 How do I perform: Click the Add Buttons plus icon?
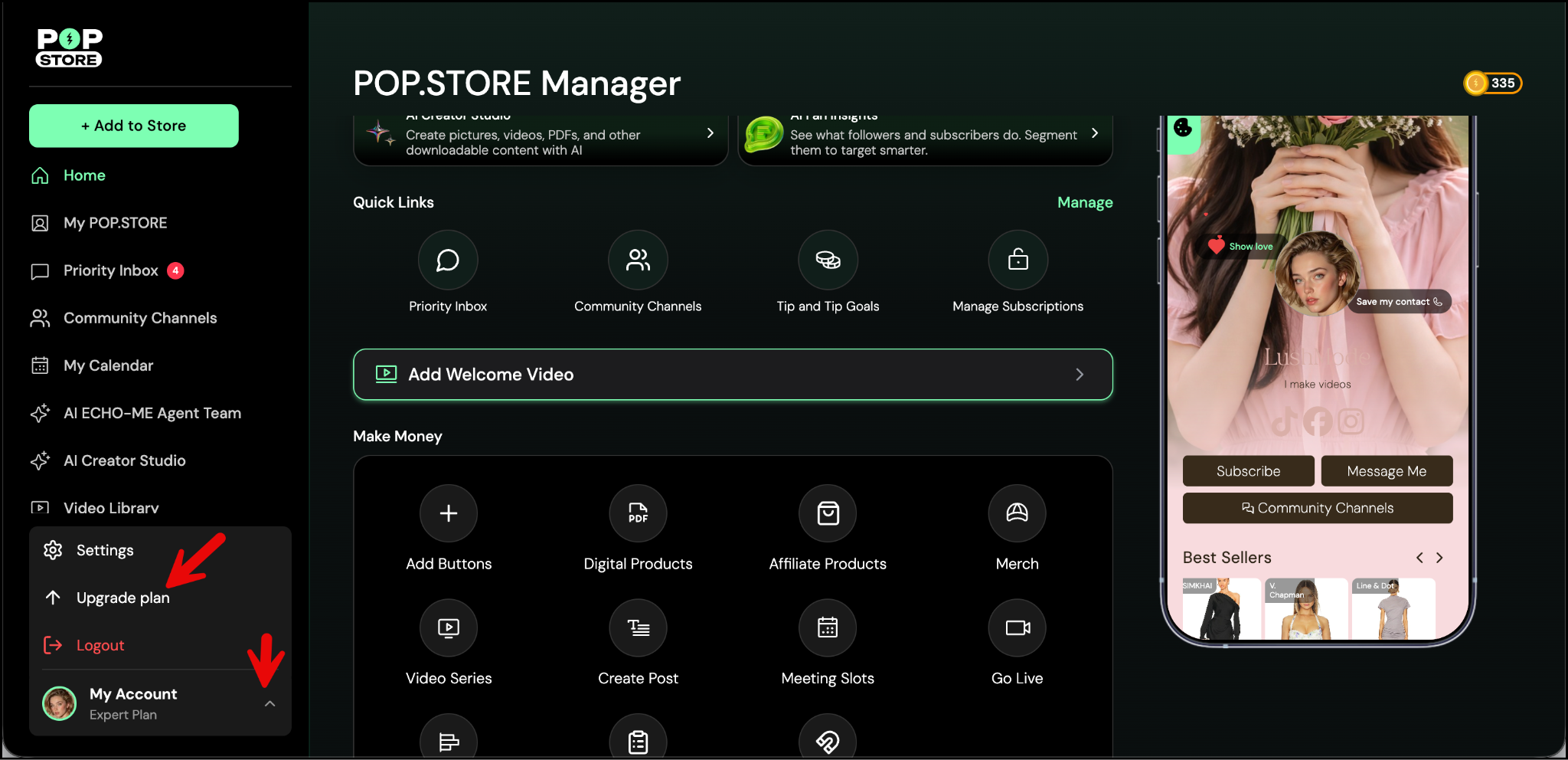[x=449, y=513]
